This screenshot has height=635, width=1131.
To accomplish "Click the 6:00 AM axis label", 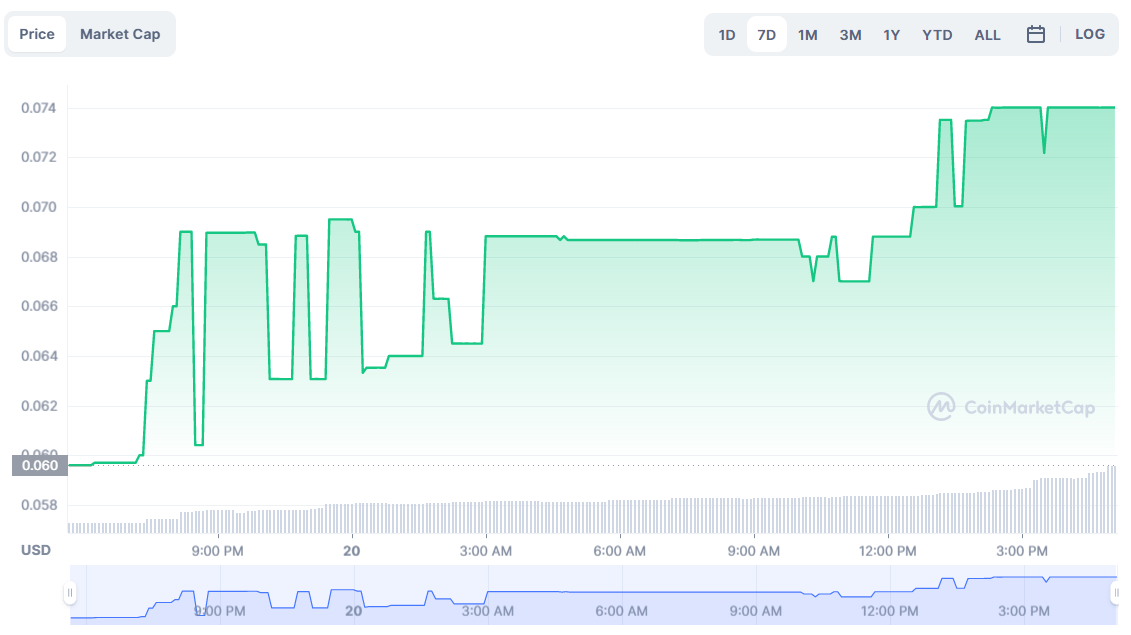I will pyautogui.click(x=619, y=550).
